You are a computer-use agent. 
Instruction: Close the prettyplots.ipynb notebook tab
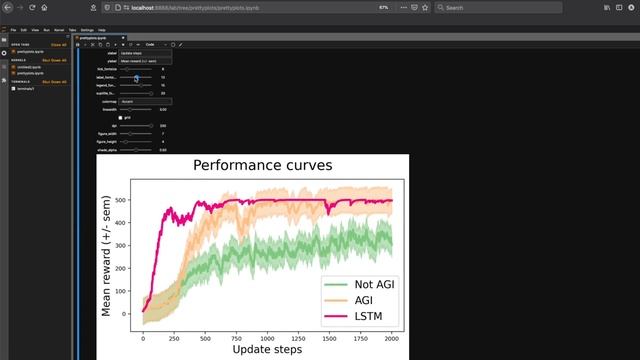click(123, 38)
